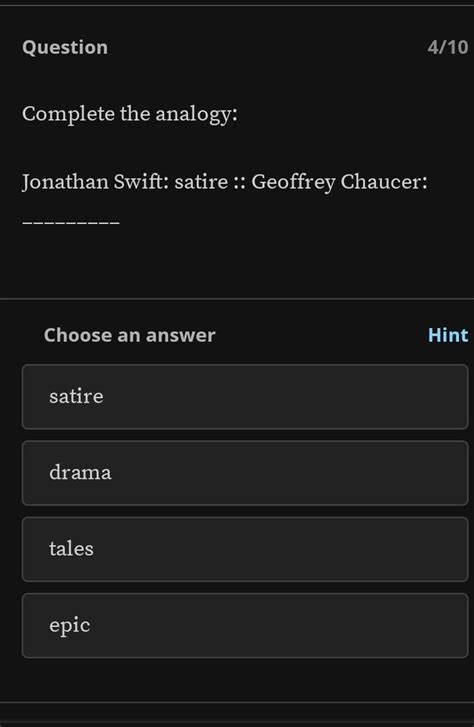474x727 pixels.
Task: Open the Hint link
Action: pyautogui.click(x=448, y=335)
